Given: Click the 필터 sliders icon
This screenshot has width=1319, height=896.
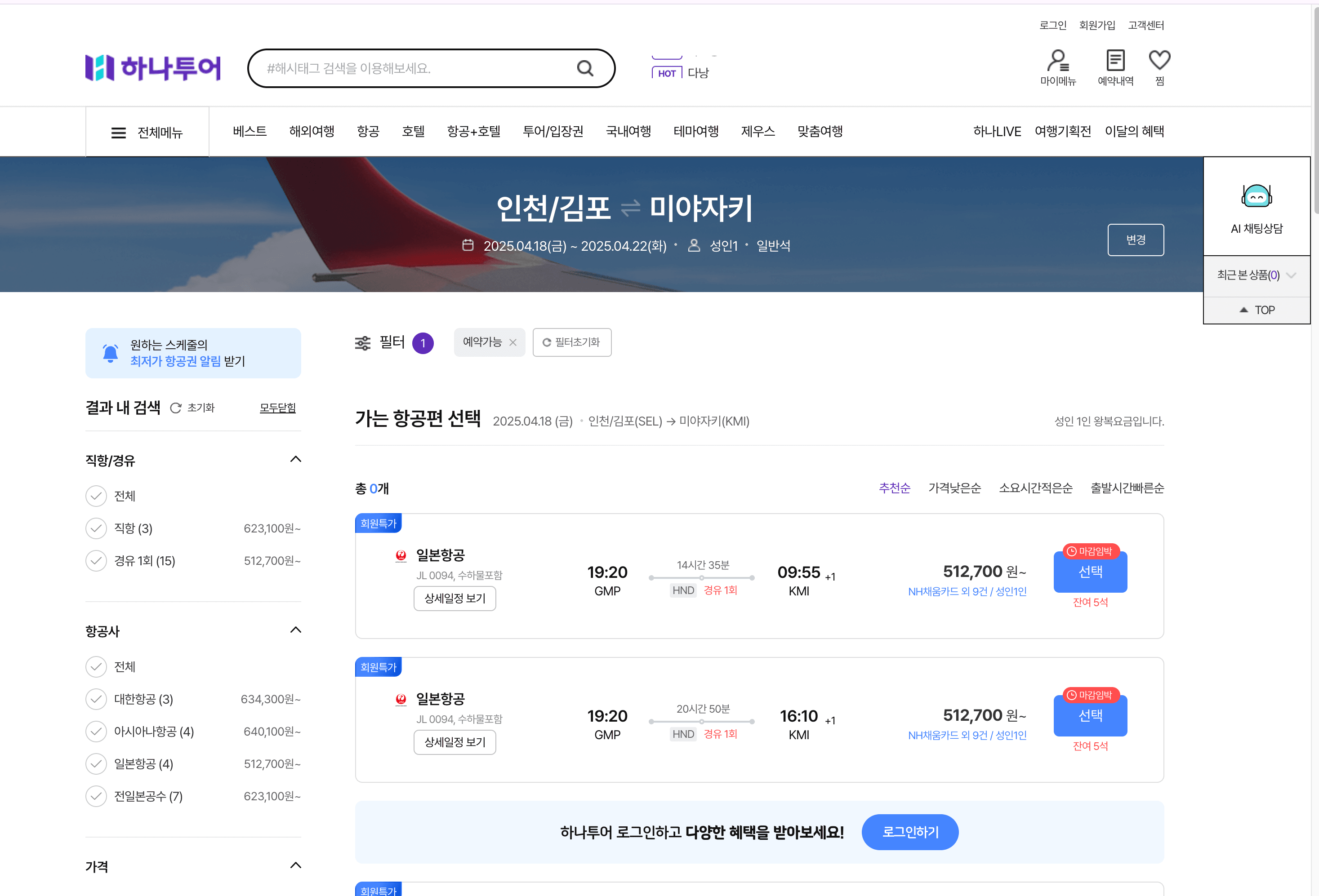Looking at the screenshot, I should coord(363,343).
